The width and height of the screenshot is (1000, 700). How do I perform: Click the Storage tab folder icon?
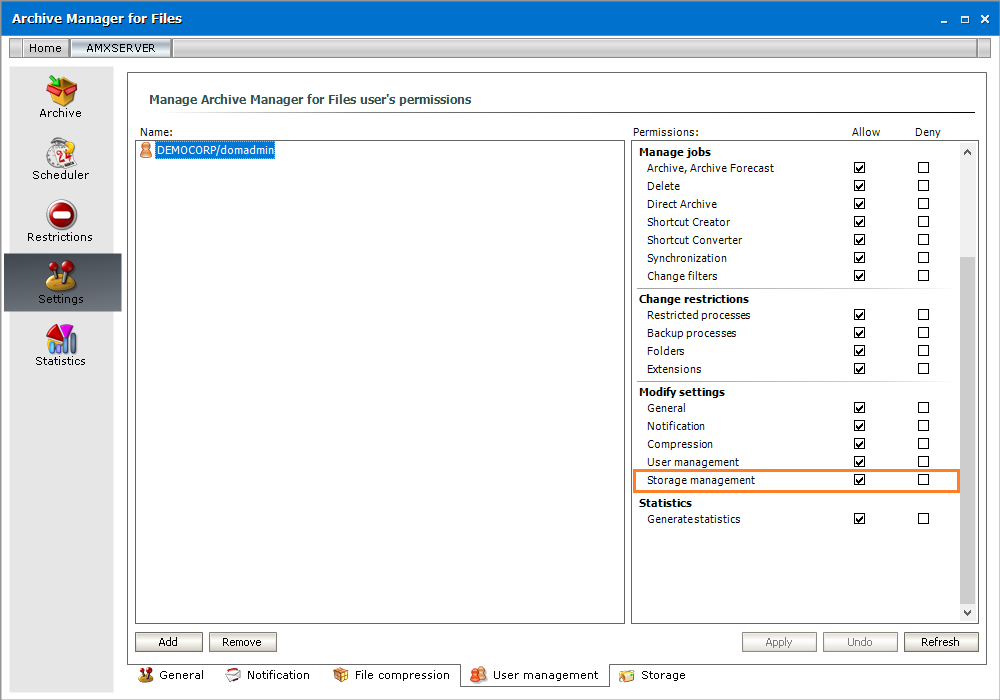(627, 675)
